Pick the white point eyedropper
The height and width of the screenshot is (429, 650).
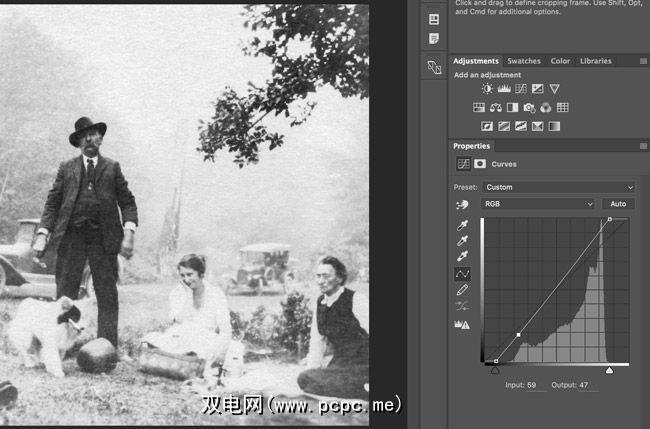click(x=462, y=256)
